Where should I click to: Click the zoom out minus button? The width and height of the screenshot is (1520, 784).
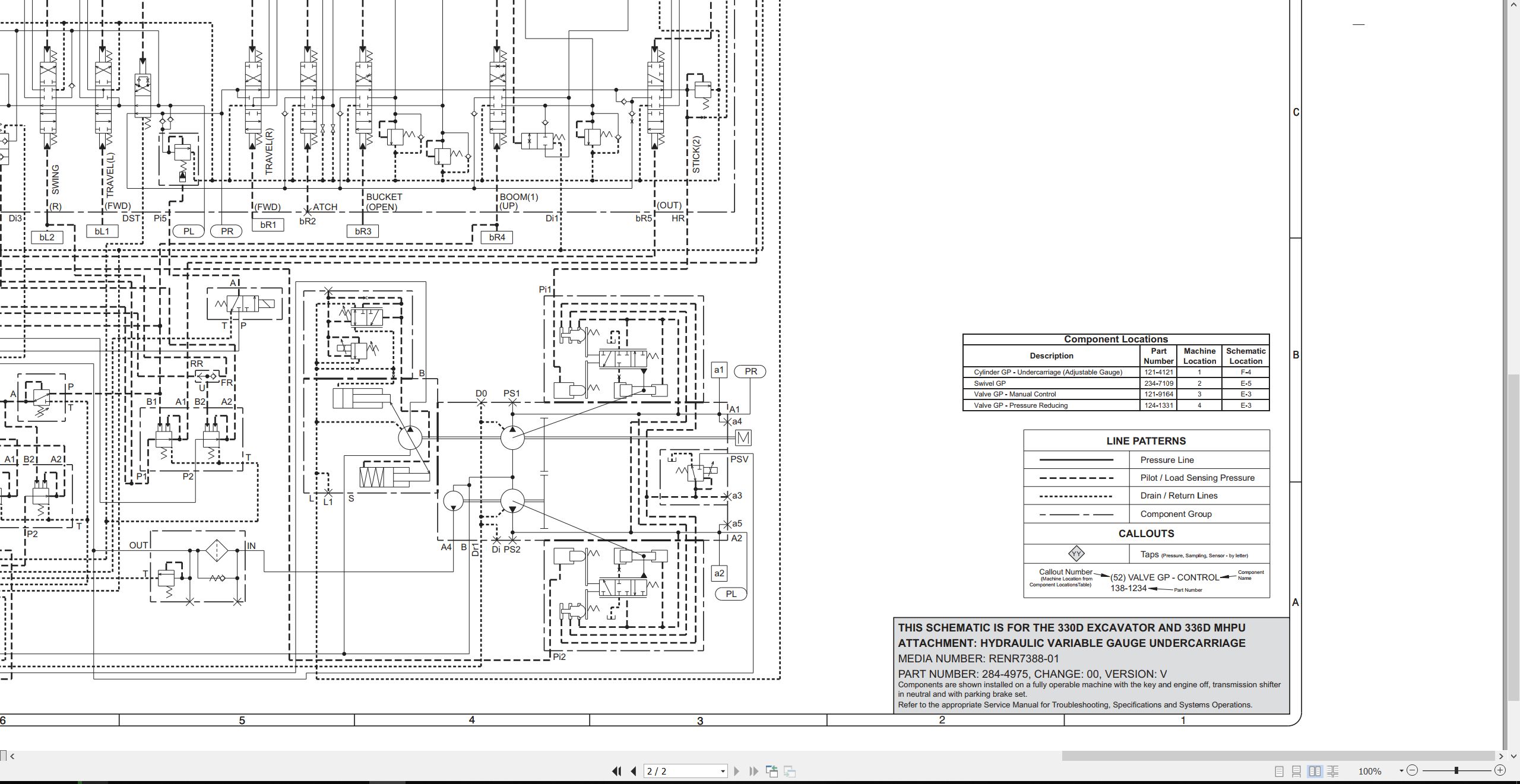(1413, 770)
